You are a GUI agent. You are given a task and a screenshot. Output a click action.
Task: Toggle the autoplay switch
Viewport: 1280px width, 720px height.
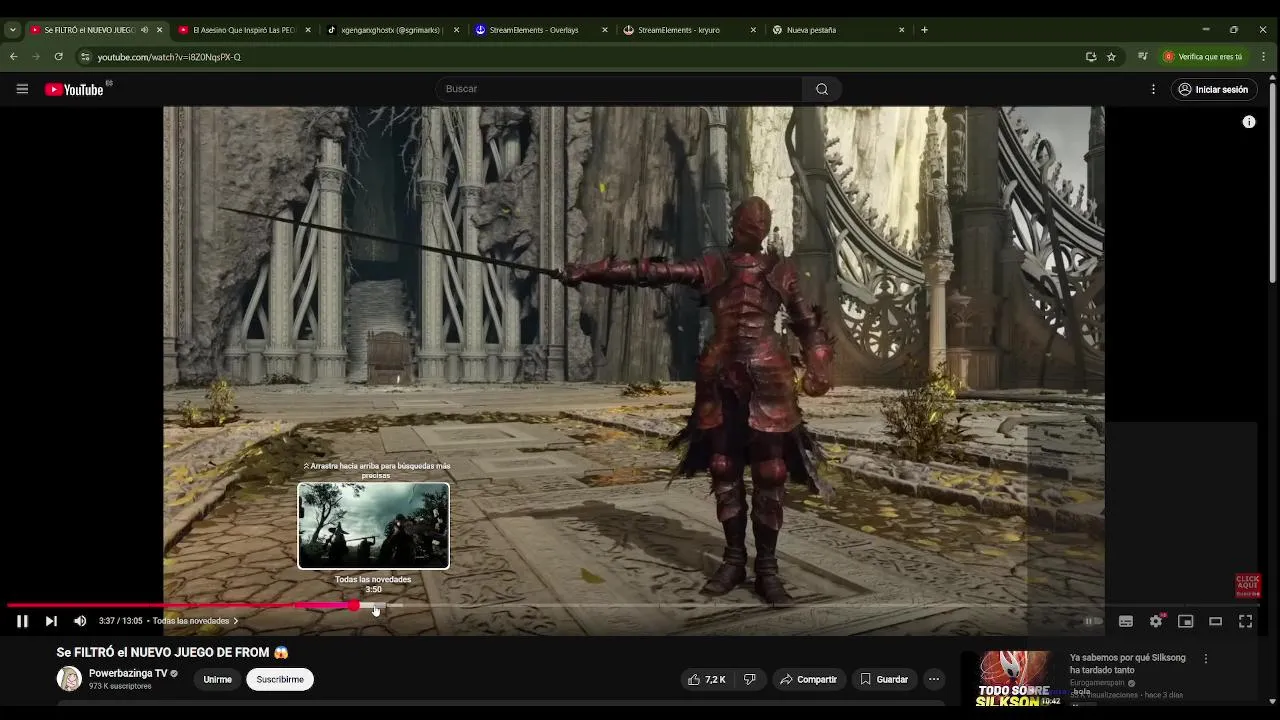click(x=1093, y=621)
